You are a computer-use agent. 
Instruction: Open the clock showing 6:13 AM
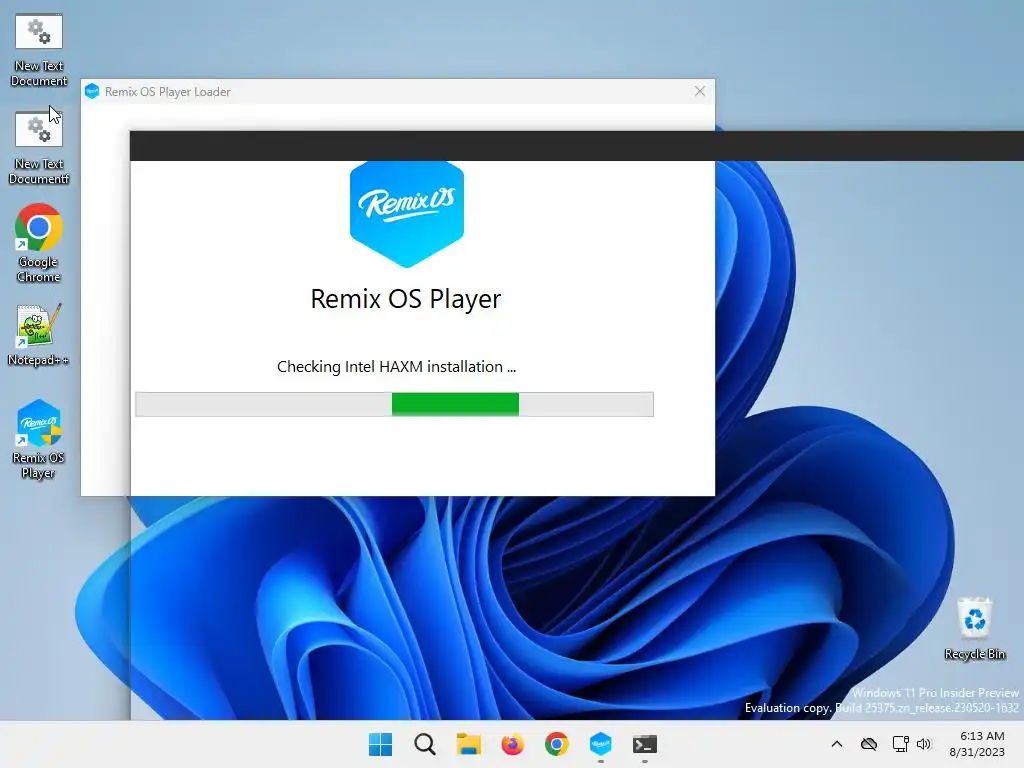coord(977,744)
